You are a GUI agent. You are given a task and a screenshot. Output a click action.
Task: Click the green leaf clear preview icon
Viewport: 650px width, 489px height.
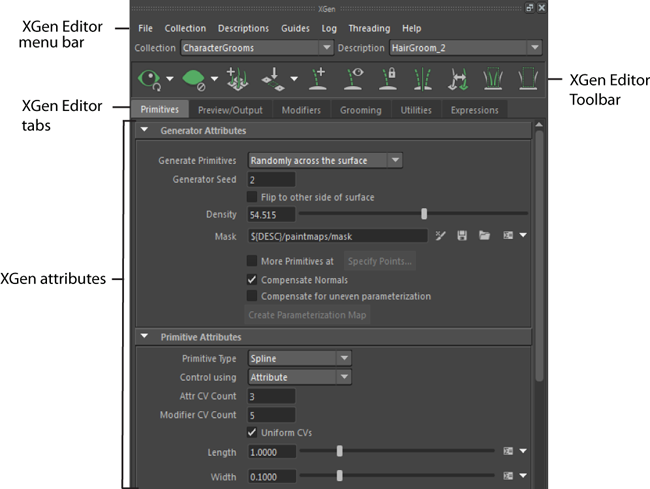(x=193, y=79)
